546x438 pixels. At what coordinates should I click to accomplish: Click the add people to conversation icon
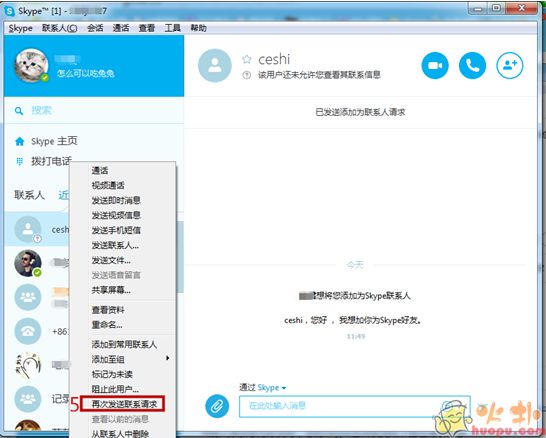[509, 65]
